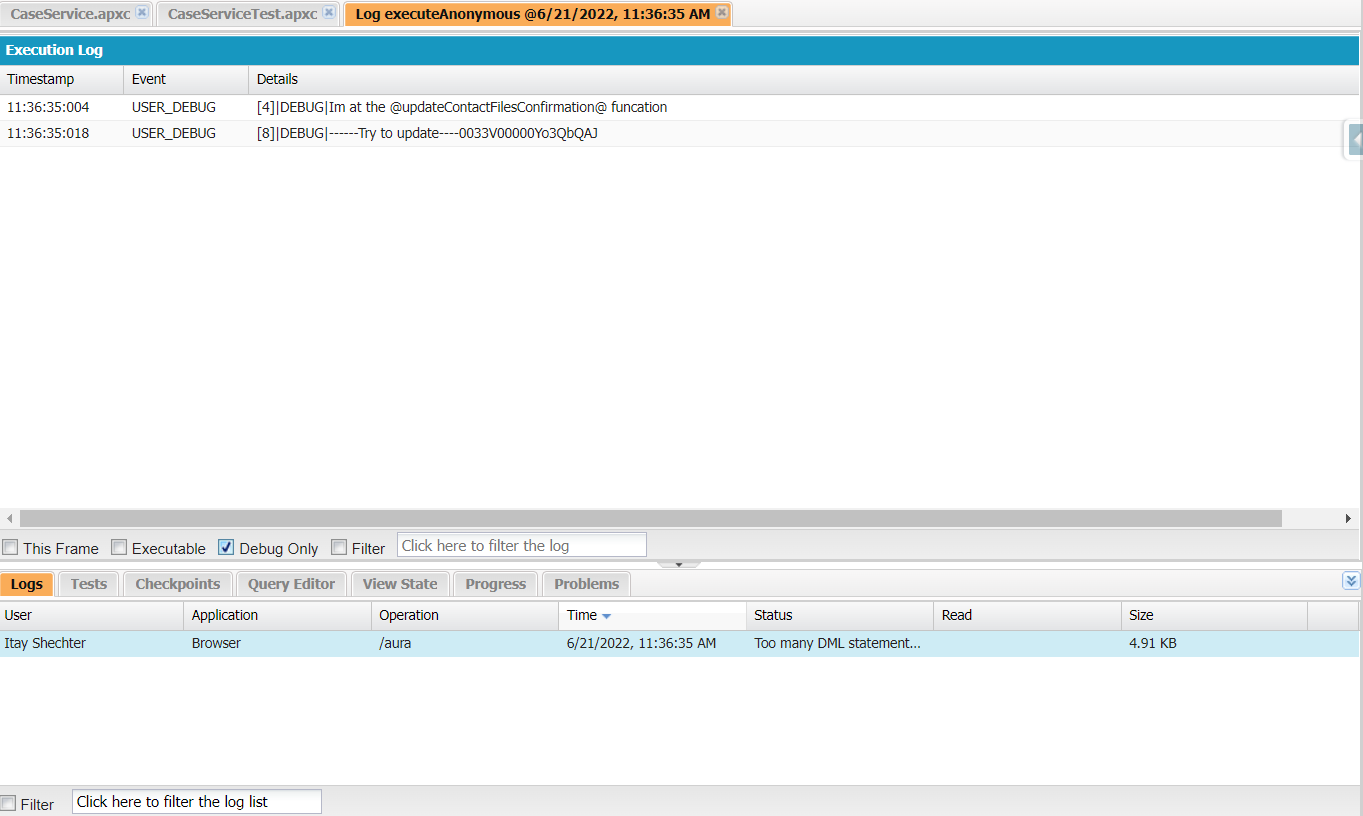1363x816 pixels.
Task: Toggle the log list Filter checkbox
Action: point(8,803)
